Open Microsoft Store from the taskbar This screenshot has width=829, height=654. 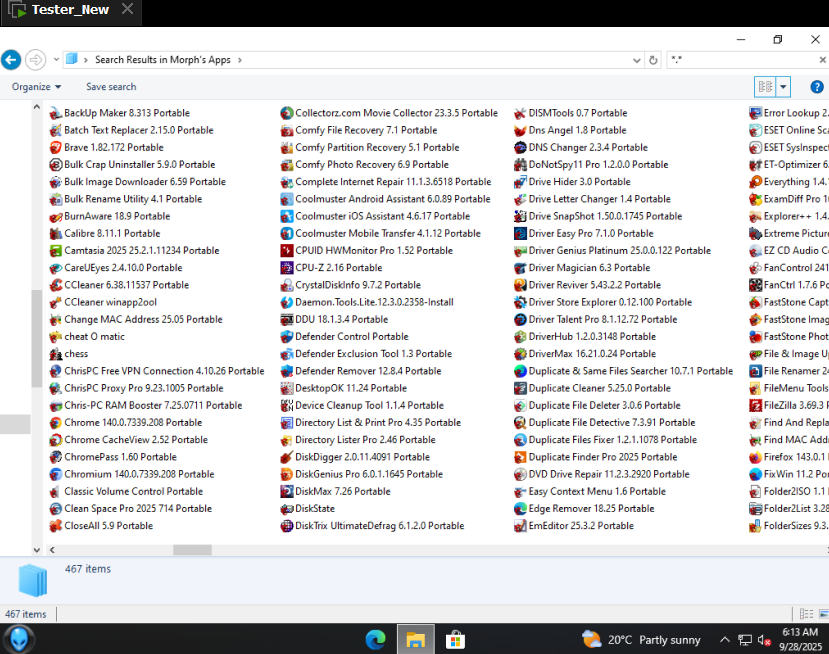point(455,640)
